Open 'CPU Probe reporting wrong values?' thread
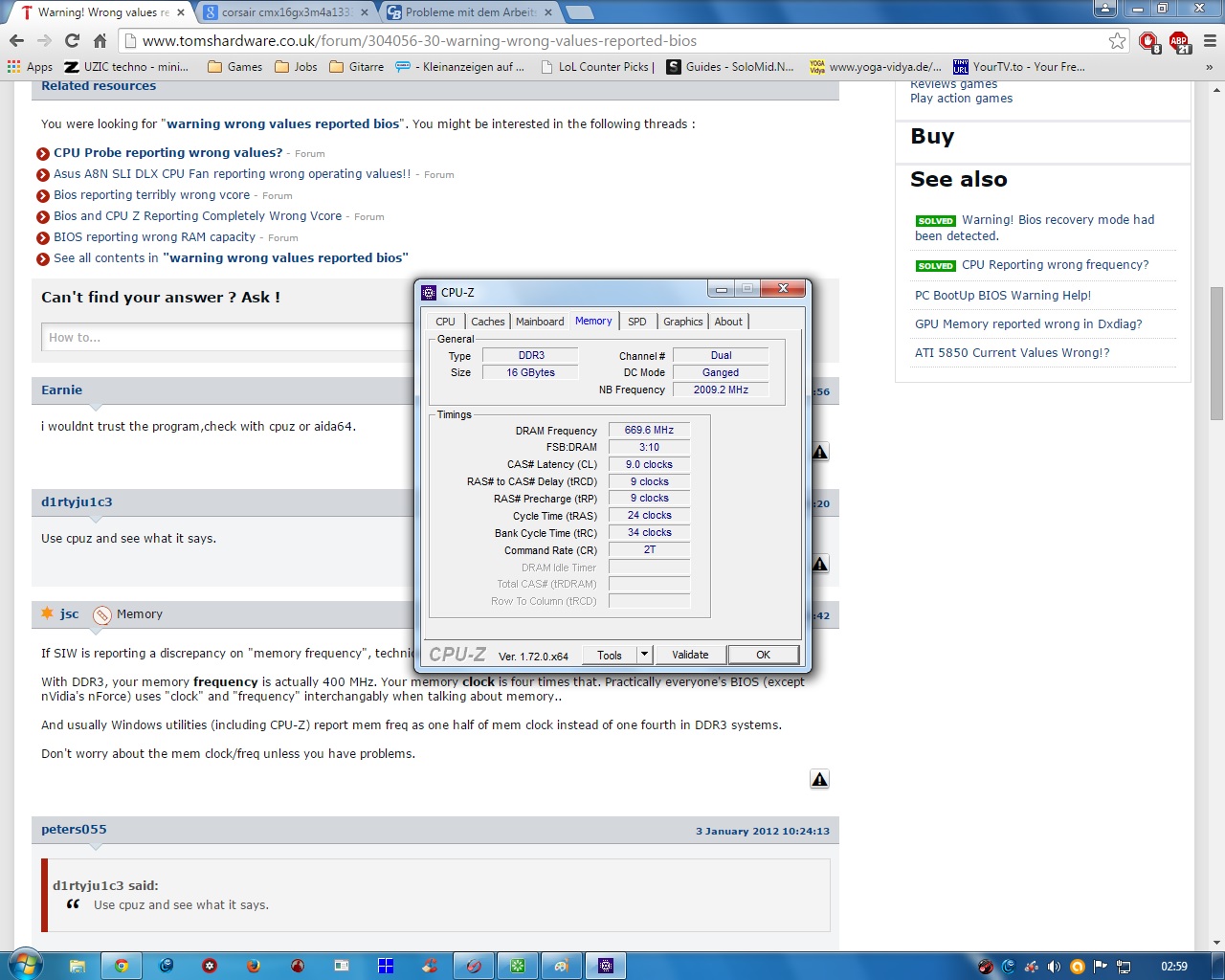Viewport: 1225px width, 980px height. pyautogui.click(x=168, y=152)
